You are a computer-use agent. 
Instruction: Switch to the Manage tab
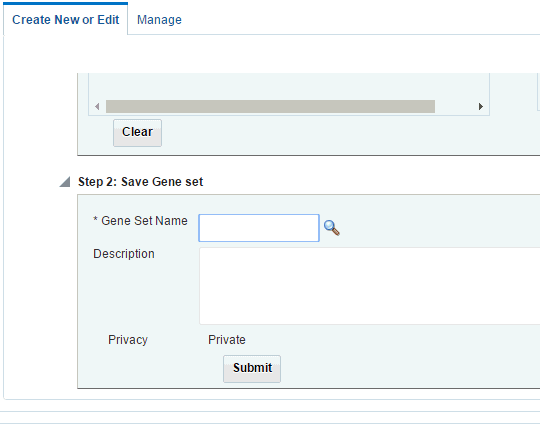pyautogui.click(x=159, y=20)
